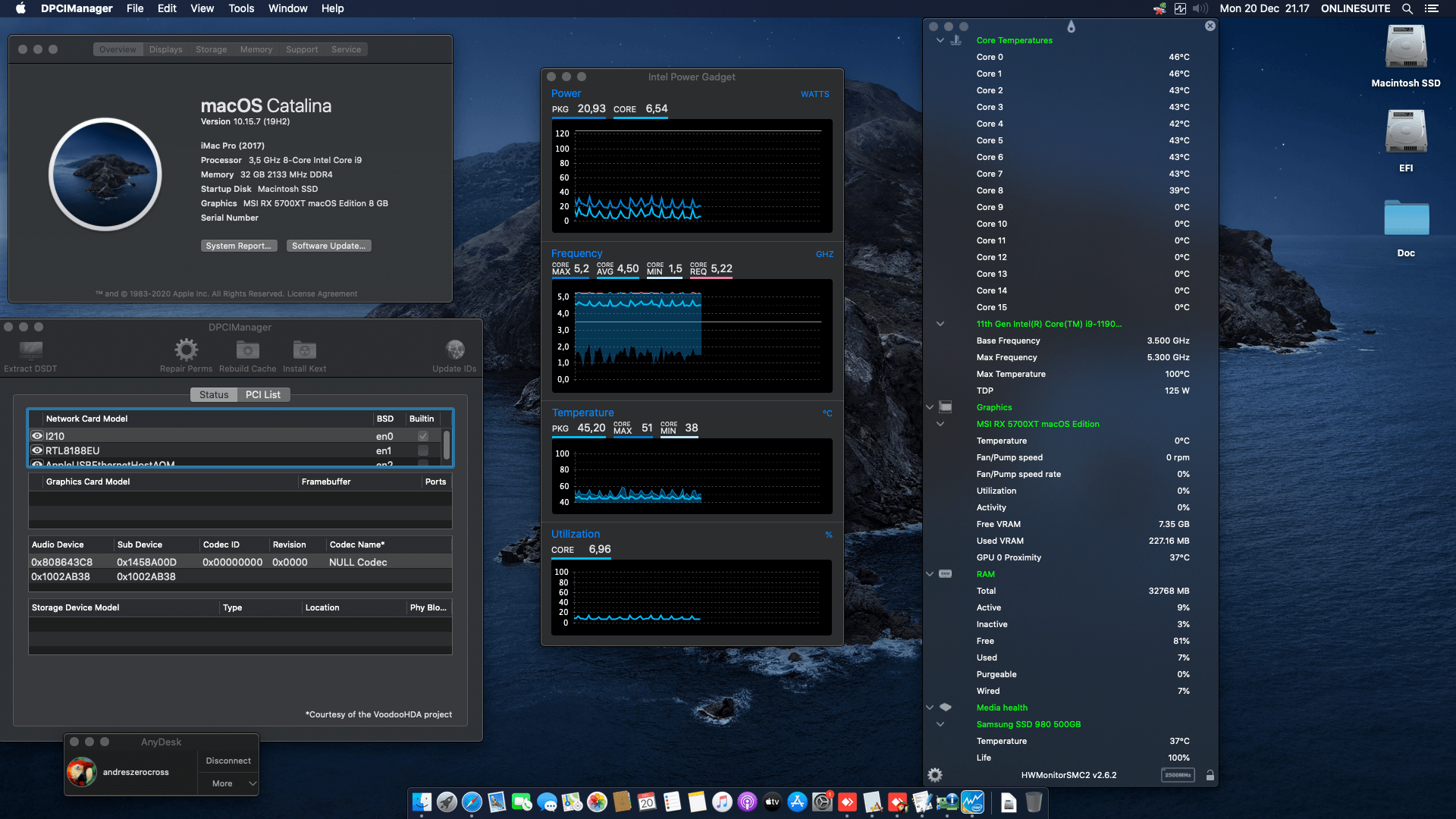Click the lock icon in HWMonitorSMC2

(1210, 775)
